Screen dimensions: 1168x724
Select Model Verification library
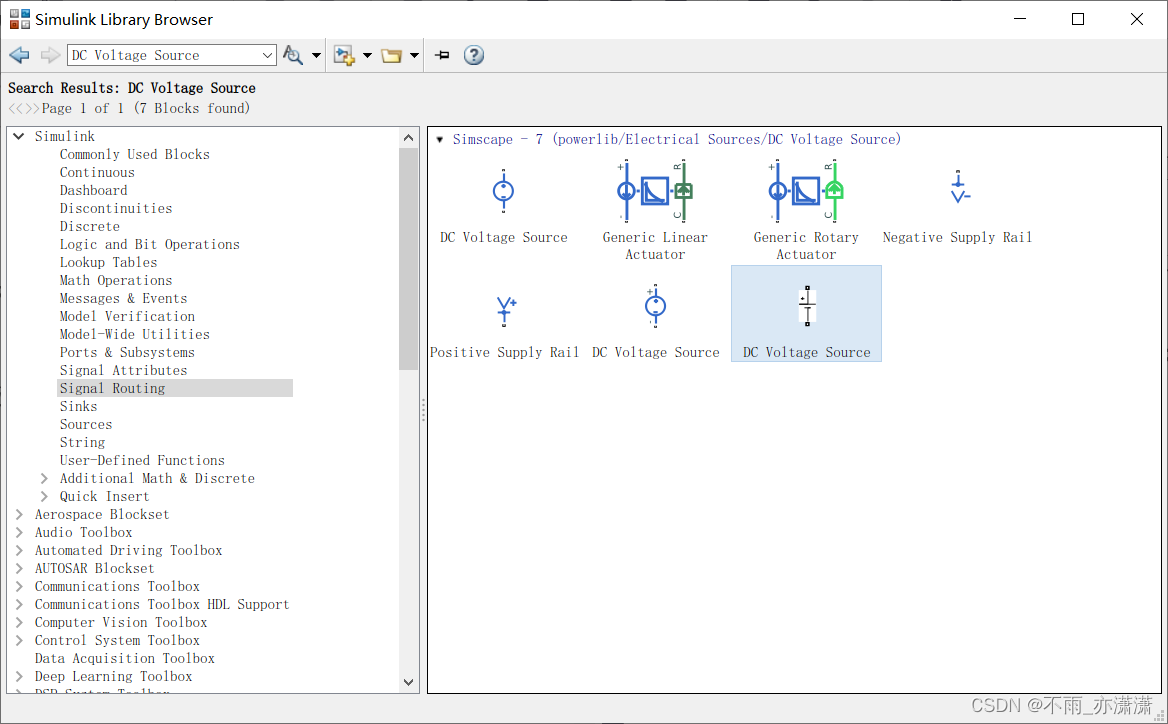click(x=127, y=316)
